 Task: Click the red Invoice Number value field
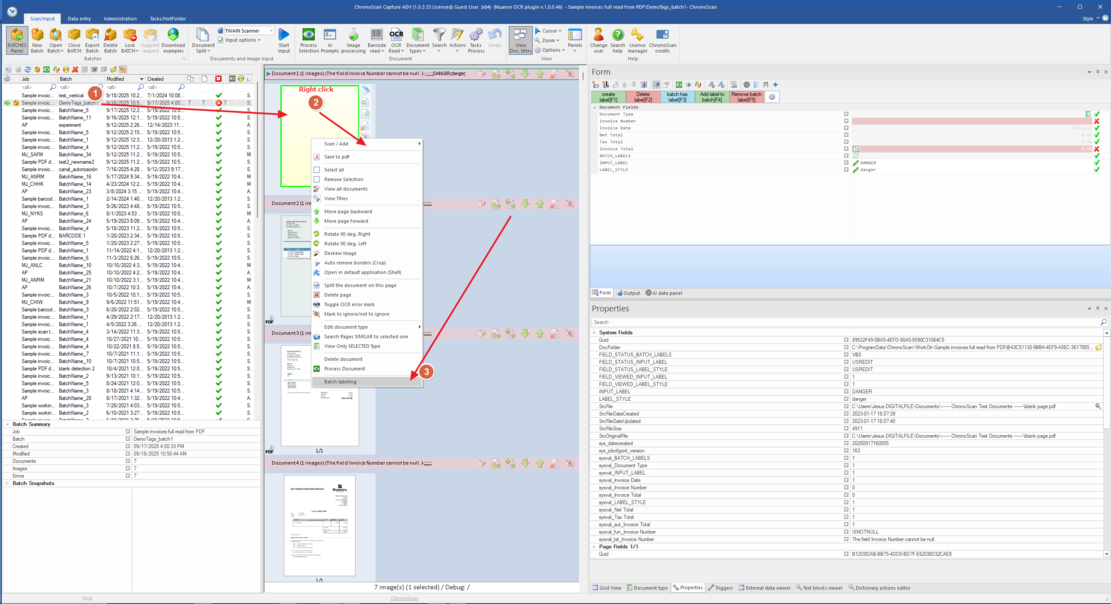(x=970, y=121)
